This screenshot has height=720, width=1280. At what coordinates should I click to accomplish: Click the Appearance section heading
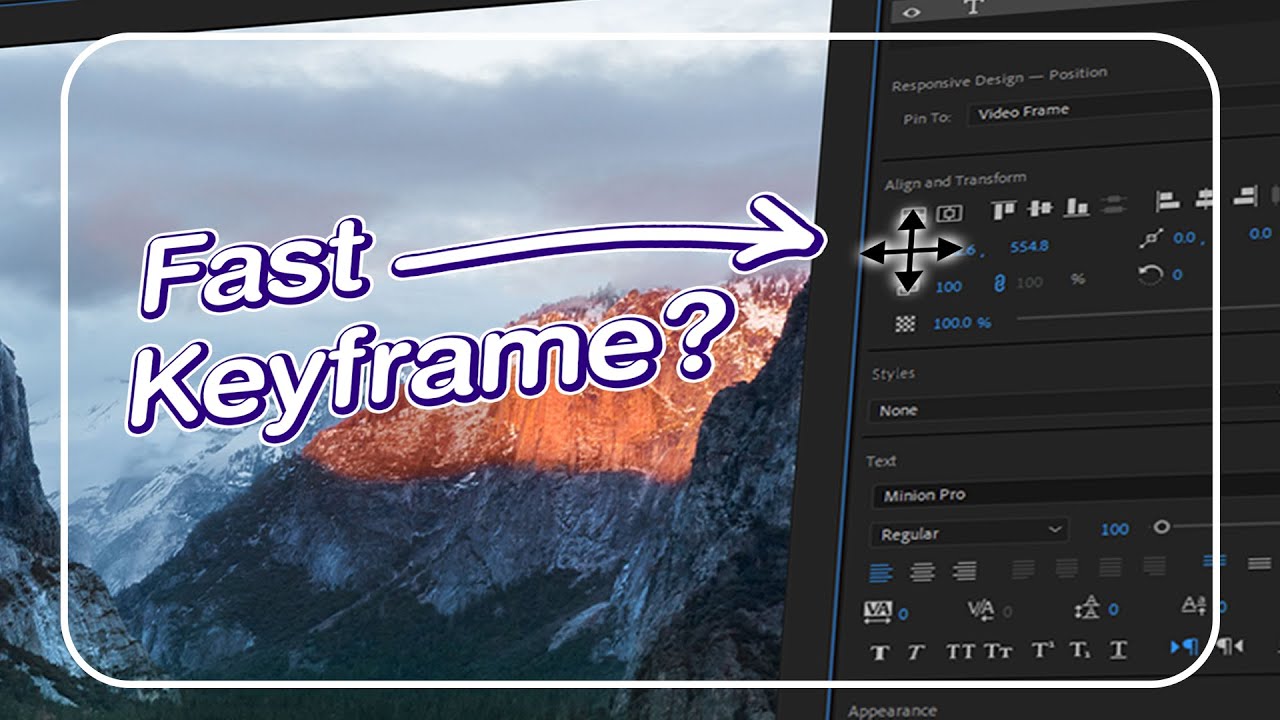(892, 710)
